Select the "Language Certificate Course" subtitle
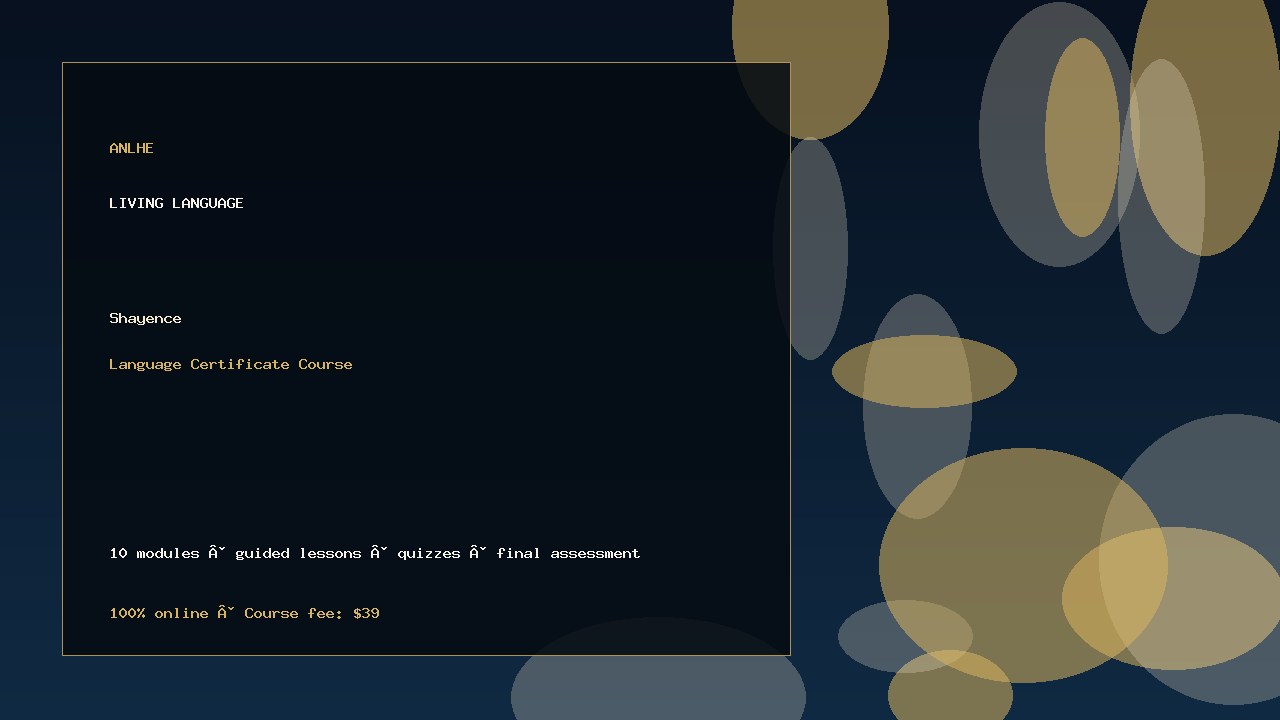The height and width of the screenshot is (720, 1280). [x=231, y=364]
